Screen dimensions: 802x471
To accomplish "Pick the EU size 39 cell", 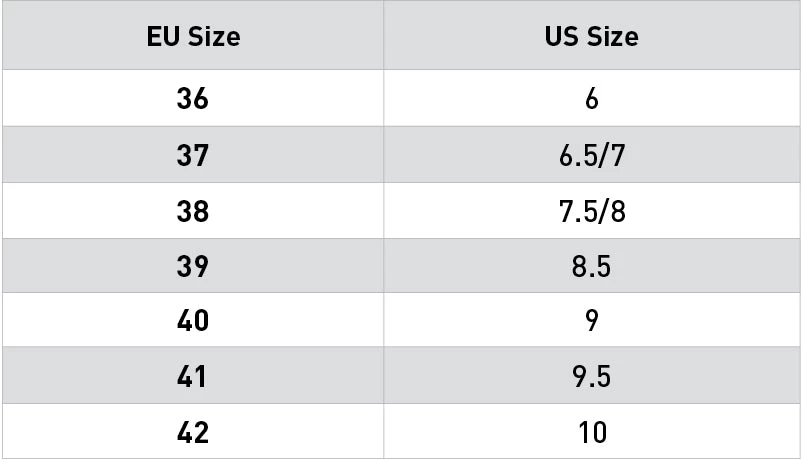I will point(193,266).
